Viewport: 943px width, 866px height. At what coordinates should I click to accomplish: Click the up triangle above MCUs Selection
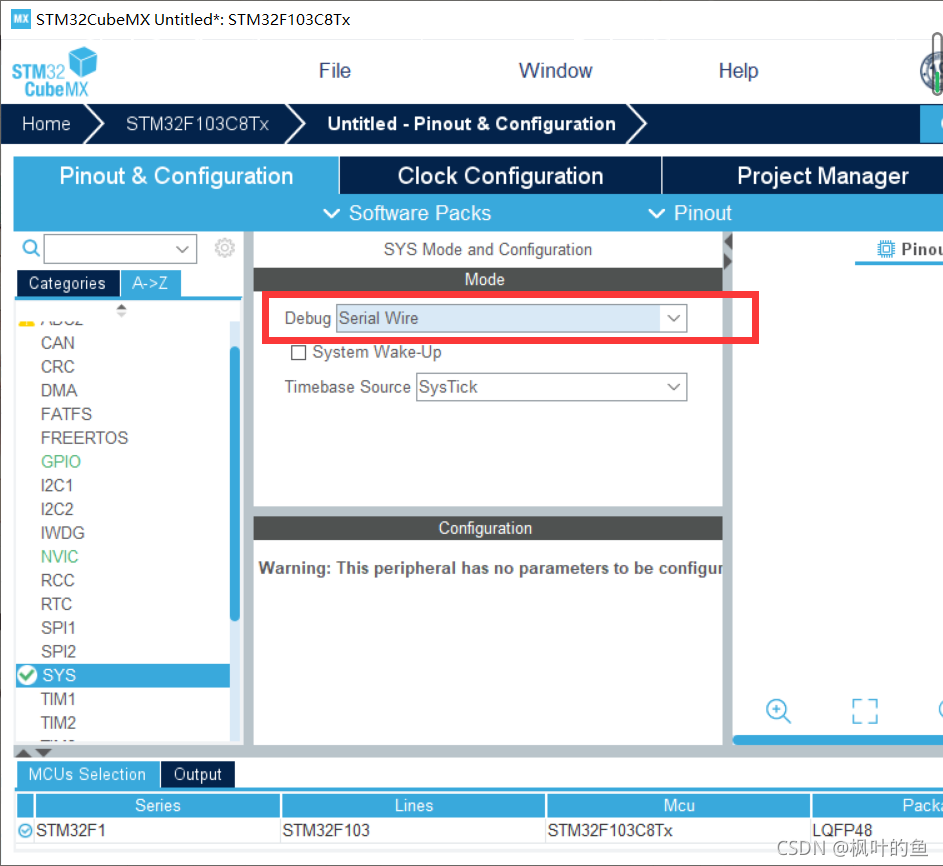point(23,752)
